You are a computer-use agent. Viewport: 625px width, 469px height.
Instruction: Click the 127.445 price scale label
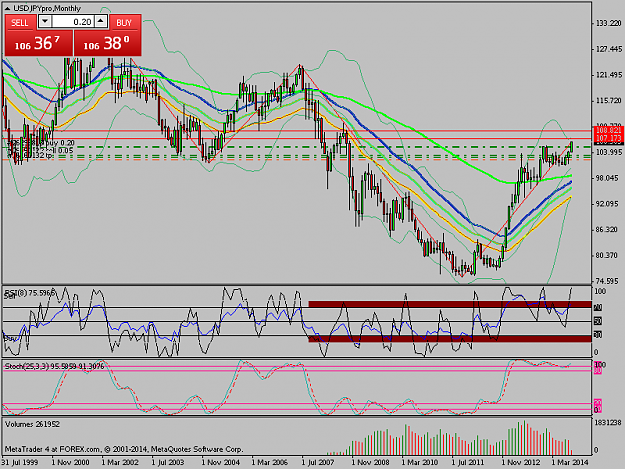609,49
